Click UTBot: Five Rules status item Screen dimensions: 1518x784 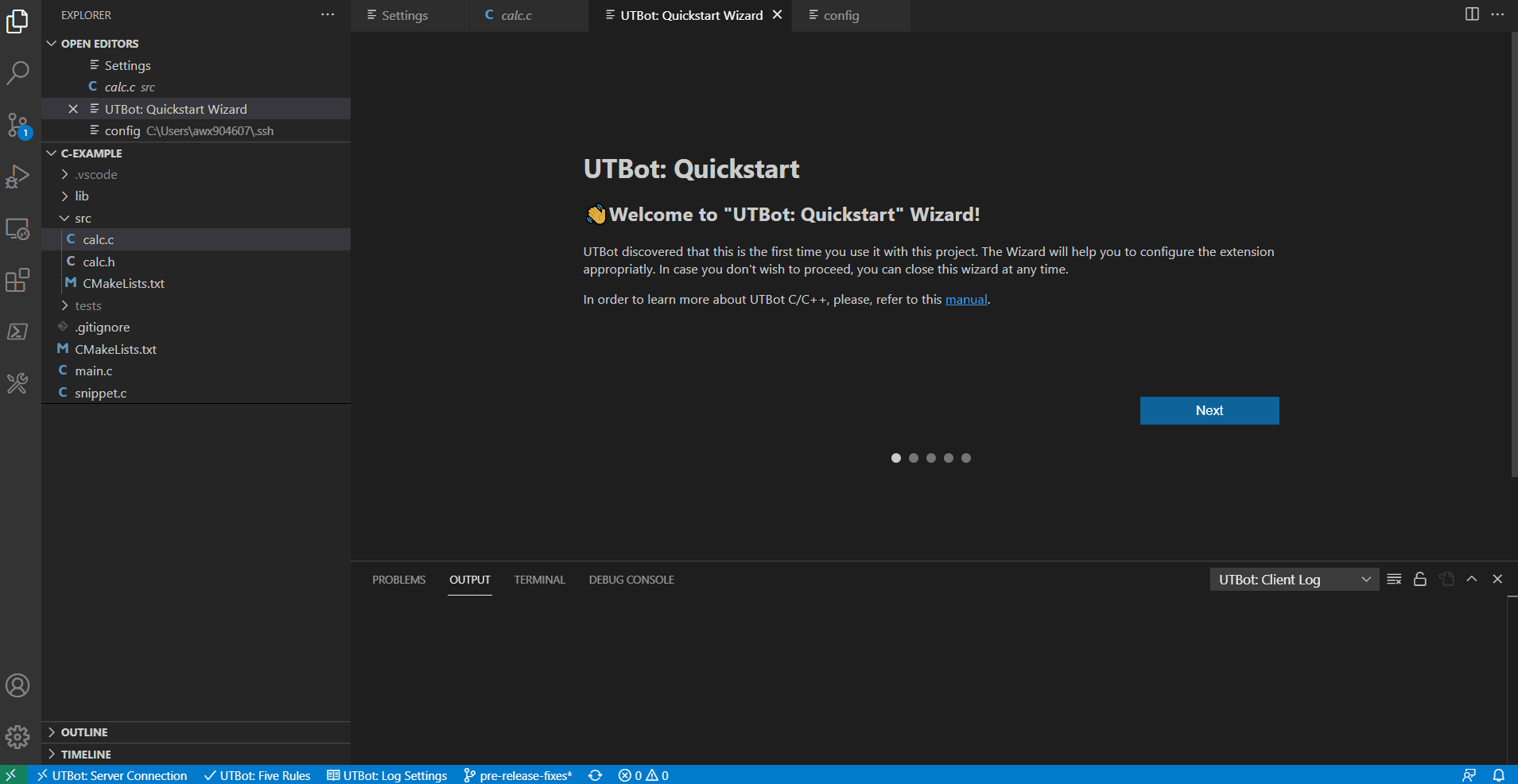[258, 775]
